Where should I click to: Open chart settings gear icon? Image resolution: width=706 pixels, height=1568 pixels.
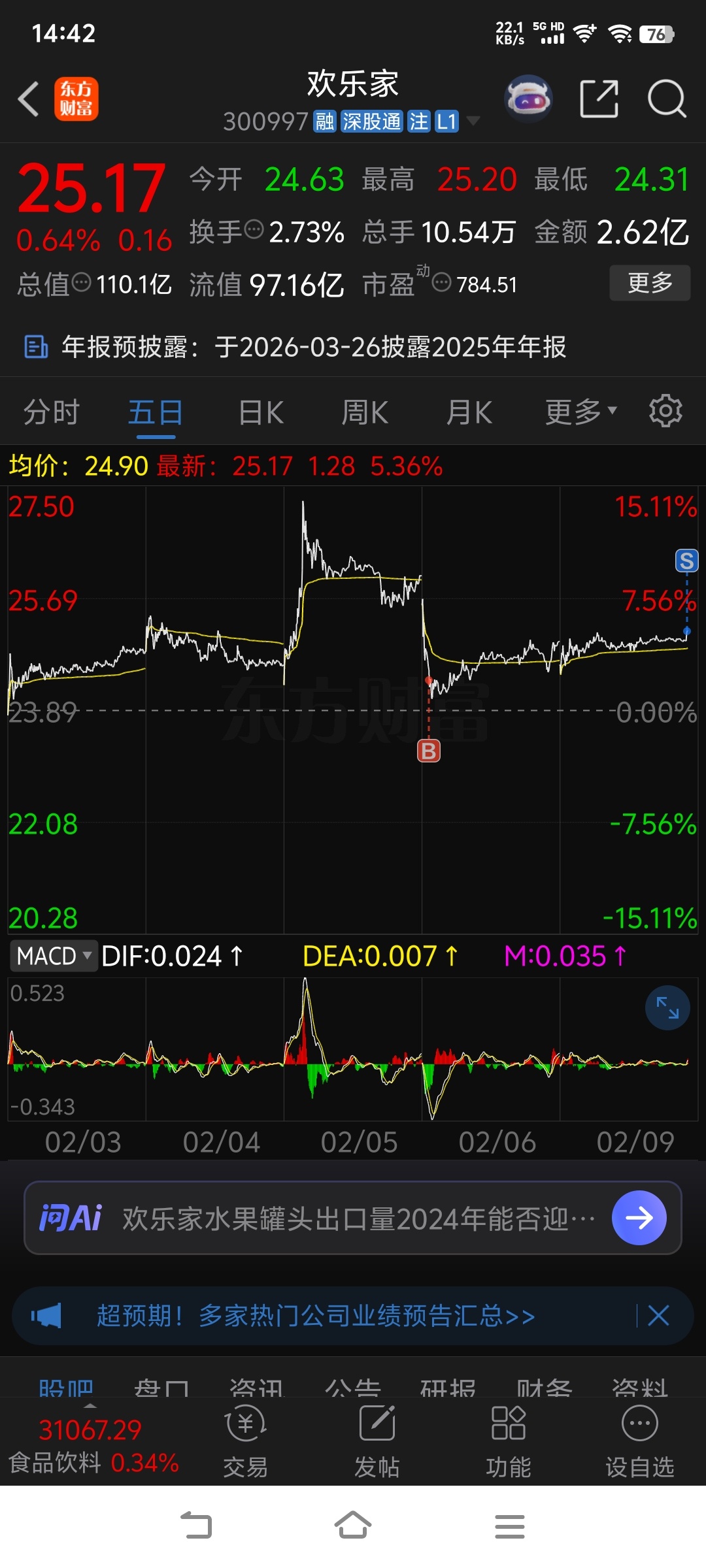click(665, 411)
